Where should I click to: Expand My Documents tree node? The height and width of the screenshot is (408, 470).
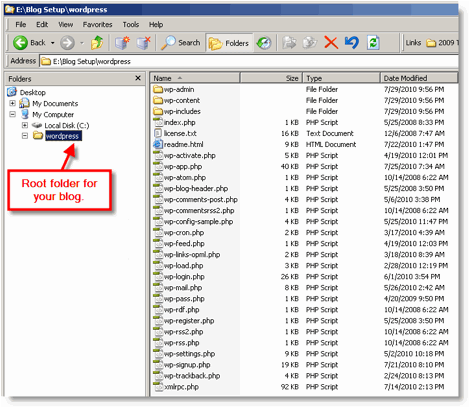tap(12, 103)
